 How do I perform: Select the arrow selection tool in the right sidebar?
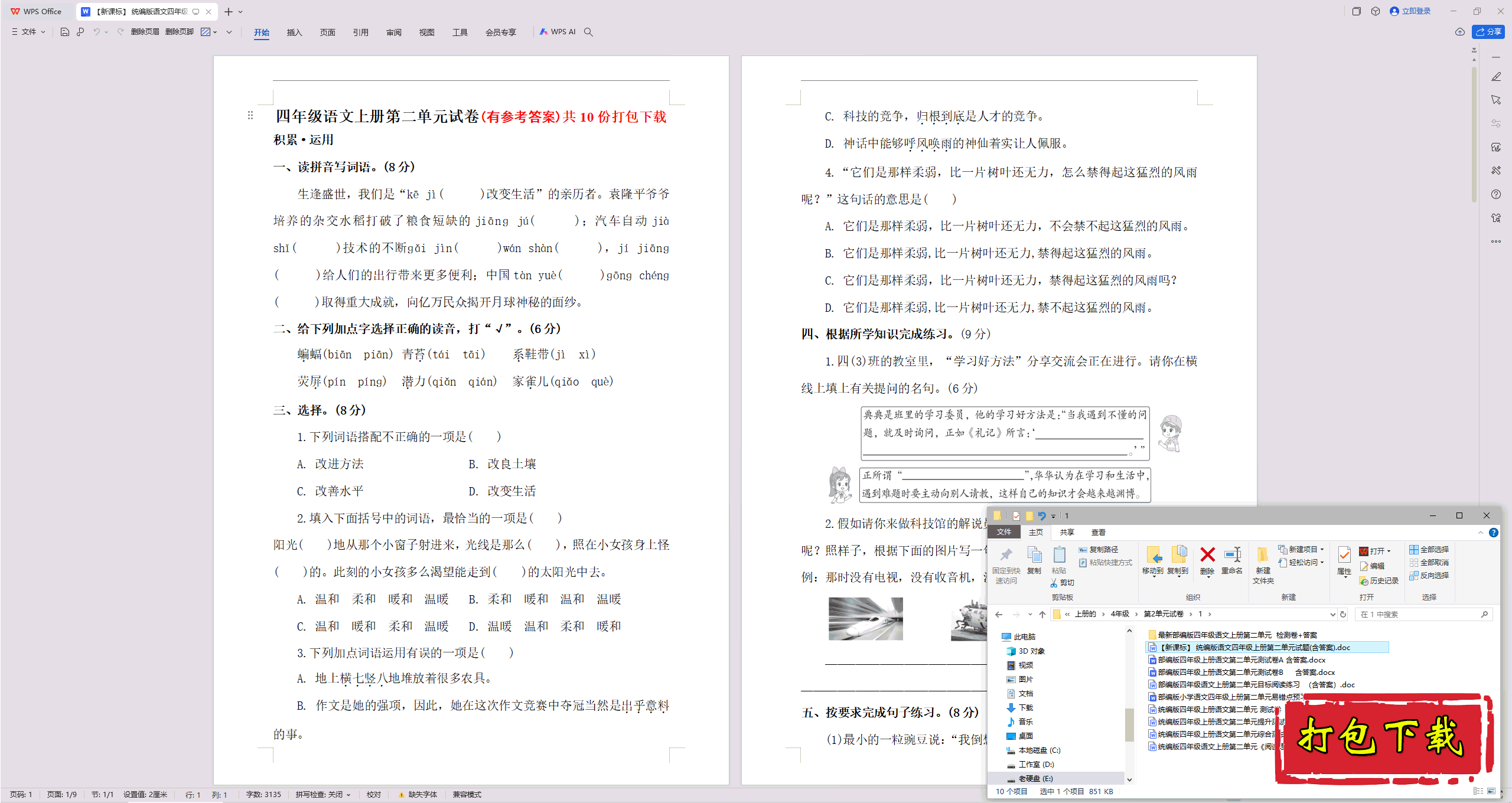click(1496, 100)
